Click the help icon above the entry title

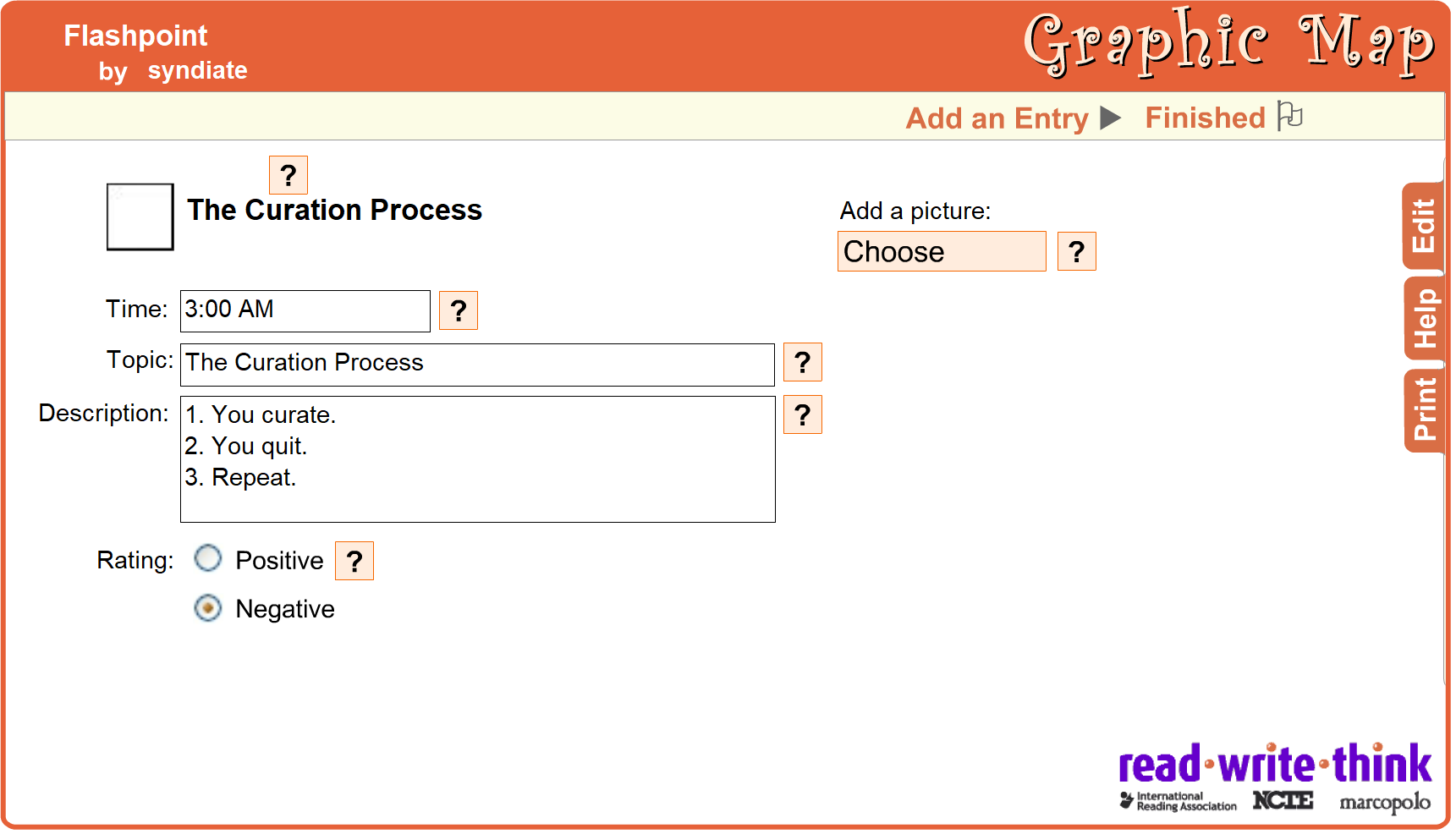point(288,175)
